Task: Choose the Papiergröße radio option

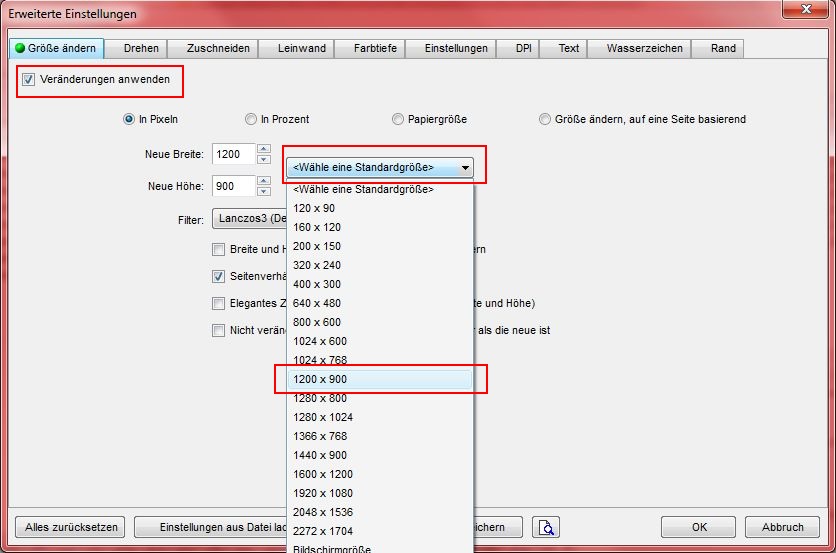Action: coord(398,119)
